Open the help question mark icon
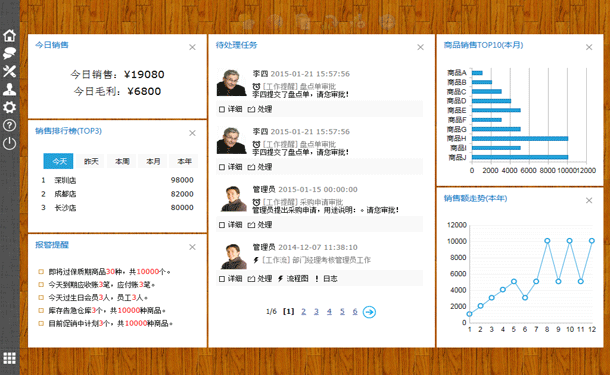This screenshot has height=375, width=610. point(9,125)
